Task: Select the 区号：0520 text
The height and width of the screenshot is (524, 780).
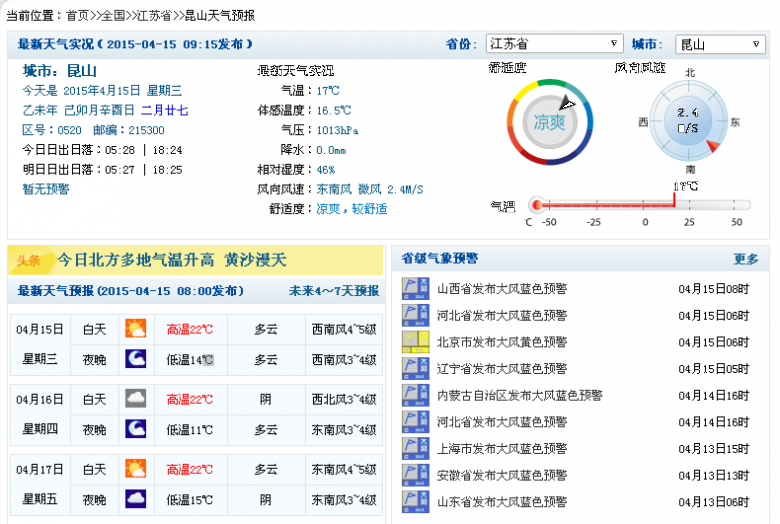Action: pos(52,130)
